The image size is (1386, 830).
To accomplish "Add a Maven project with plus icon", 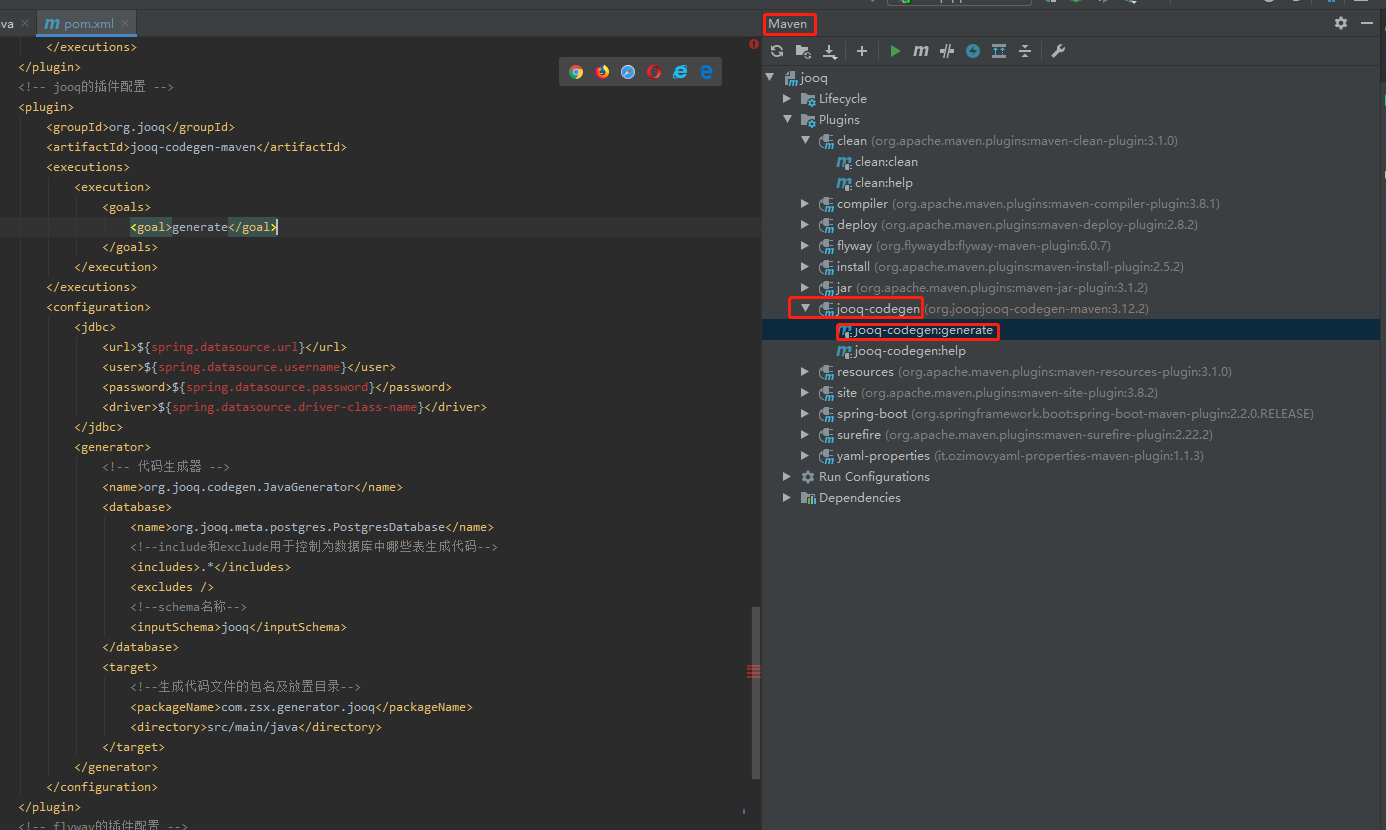I will 861,51.
